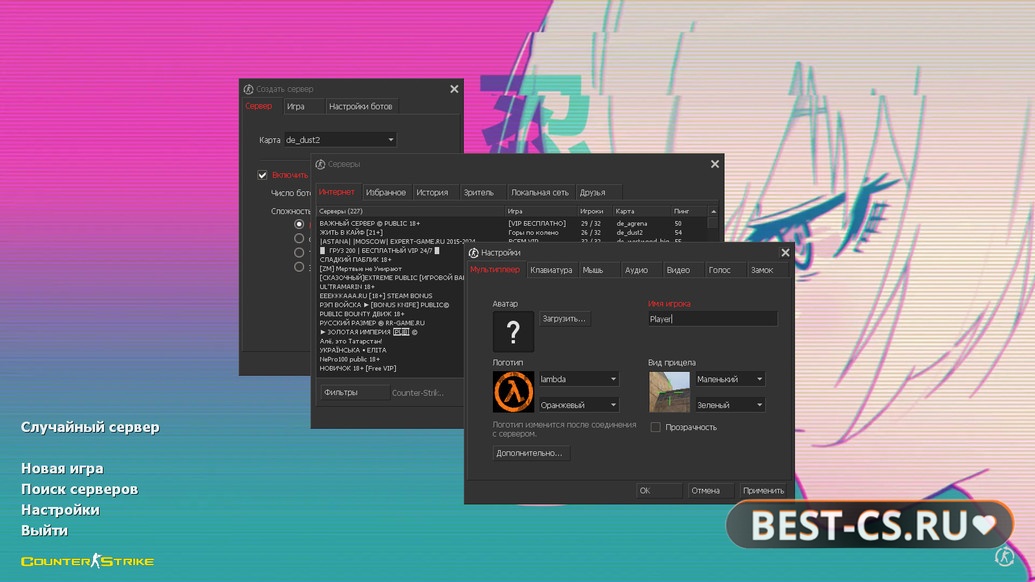Click Выйти in main menu

(x=44, y=531)
